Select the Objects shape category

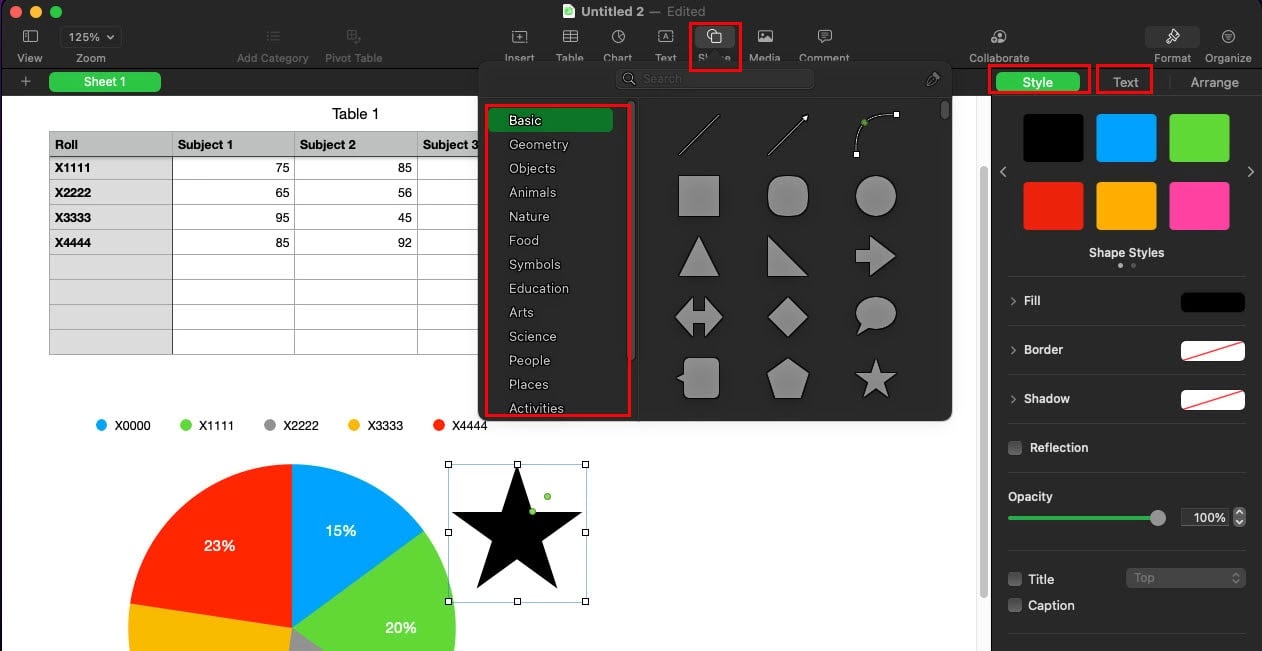tap(532, 168)
